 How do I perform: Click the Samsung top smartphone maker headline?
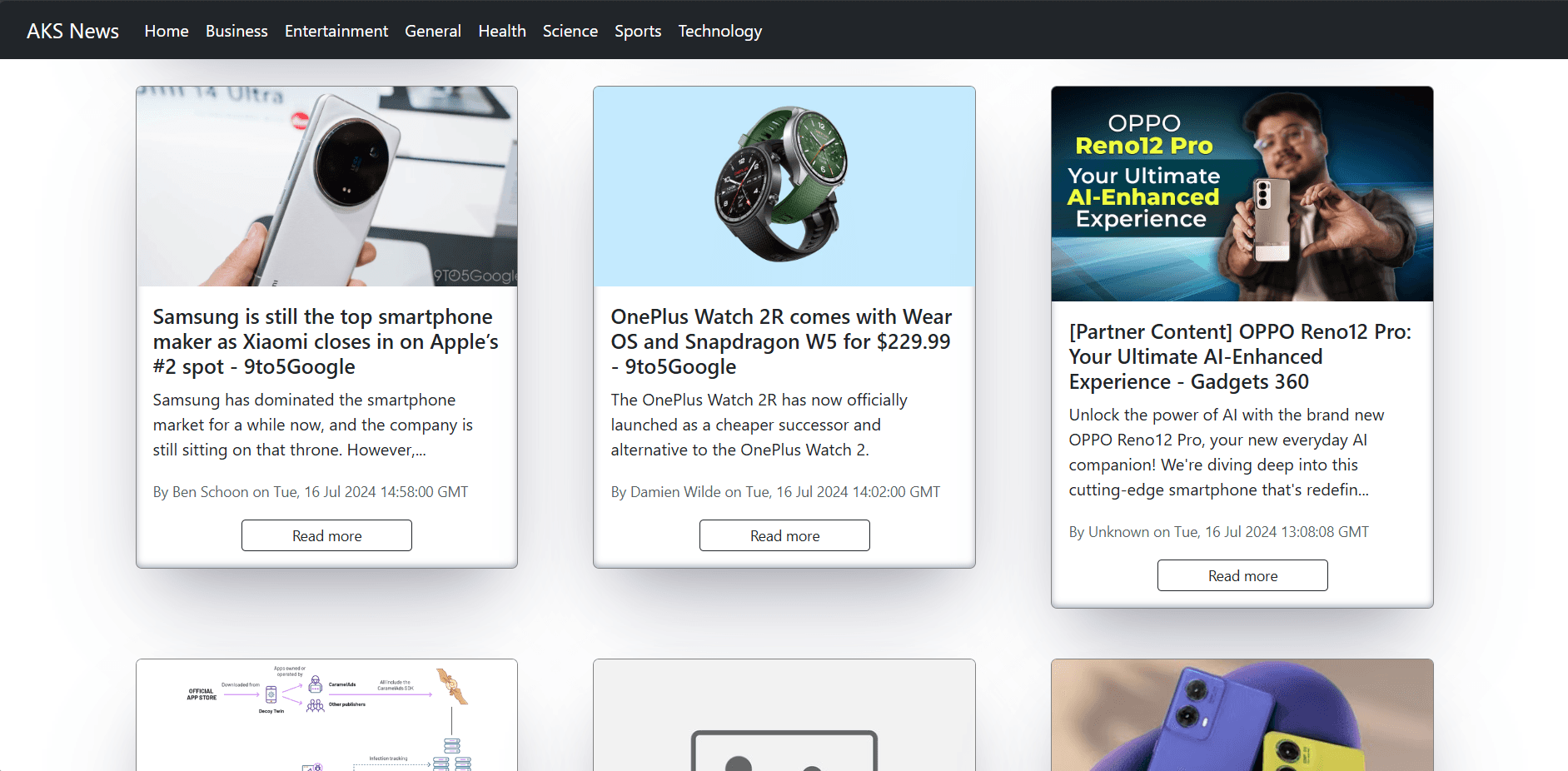tap(326, 341)
